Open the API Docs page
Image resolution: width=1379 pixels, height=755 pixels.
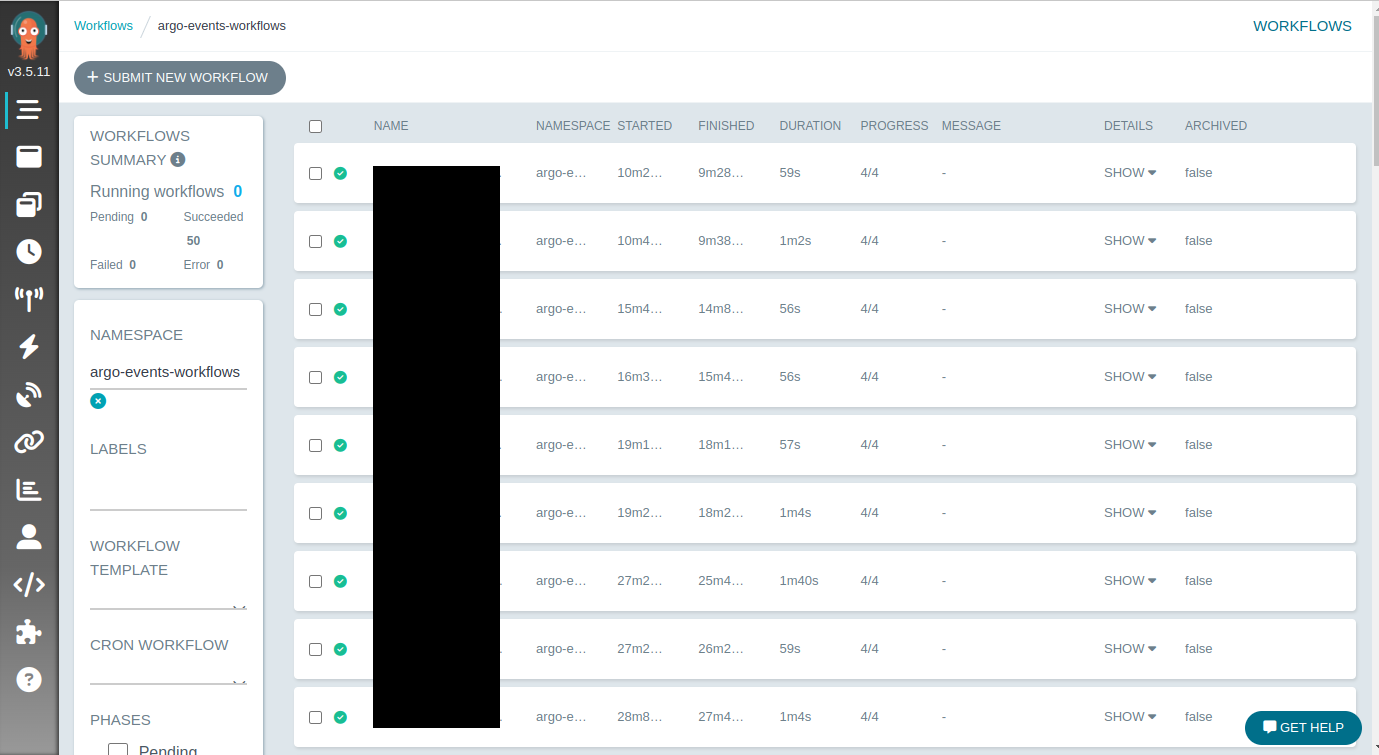pos(29,584)
